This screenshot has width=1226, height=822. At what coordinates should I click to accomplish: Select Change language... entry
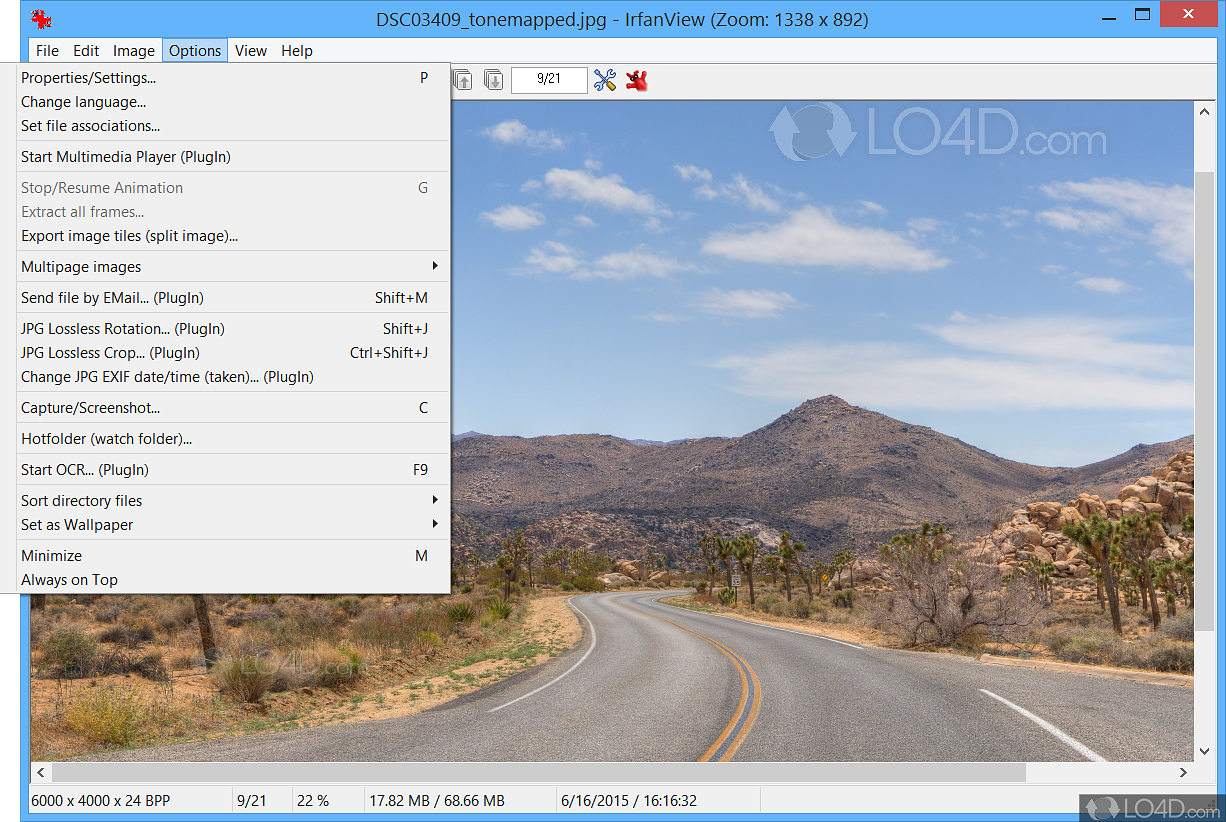(x=233, y=102)
